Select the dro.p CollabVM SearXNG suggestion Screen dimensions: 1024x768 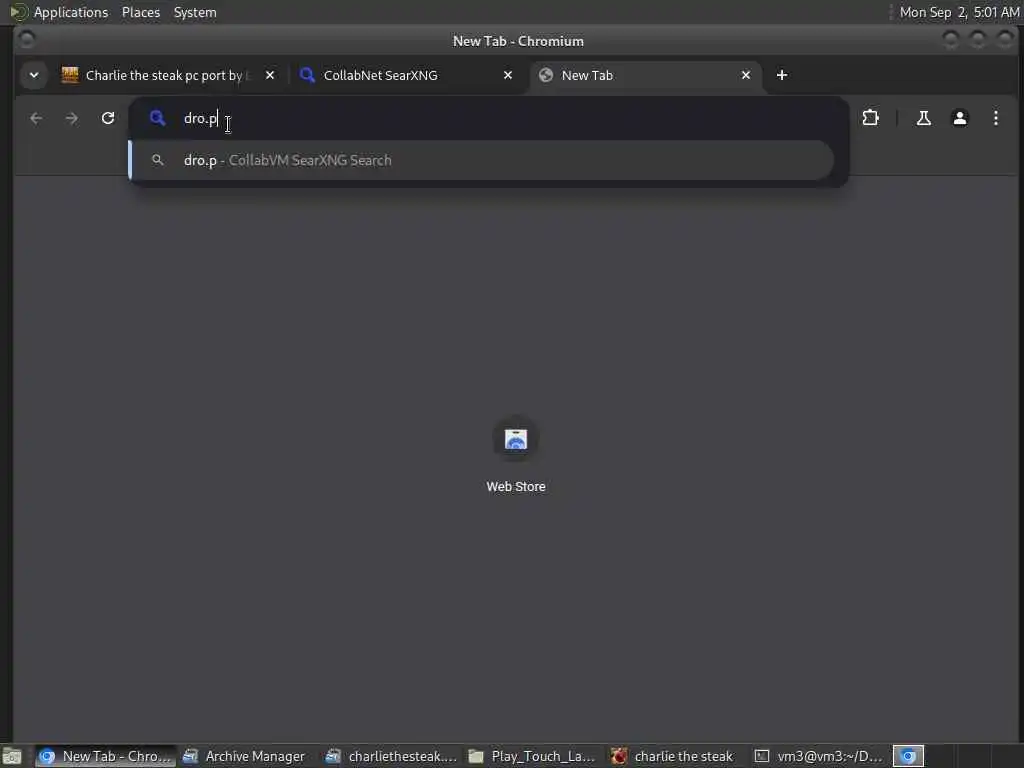pyautogui.click(x=482, y=160)
